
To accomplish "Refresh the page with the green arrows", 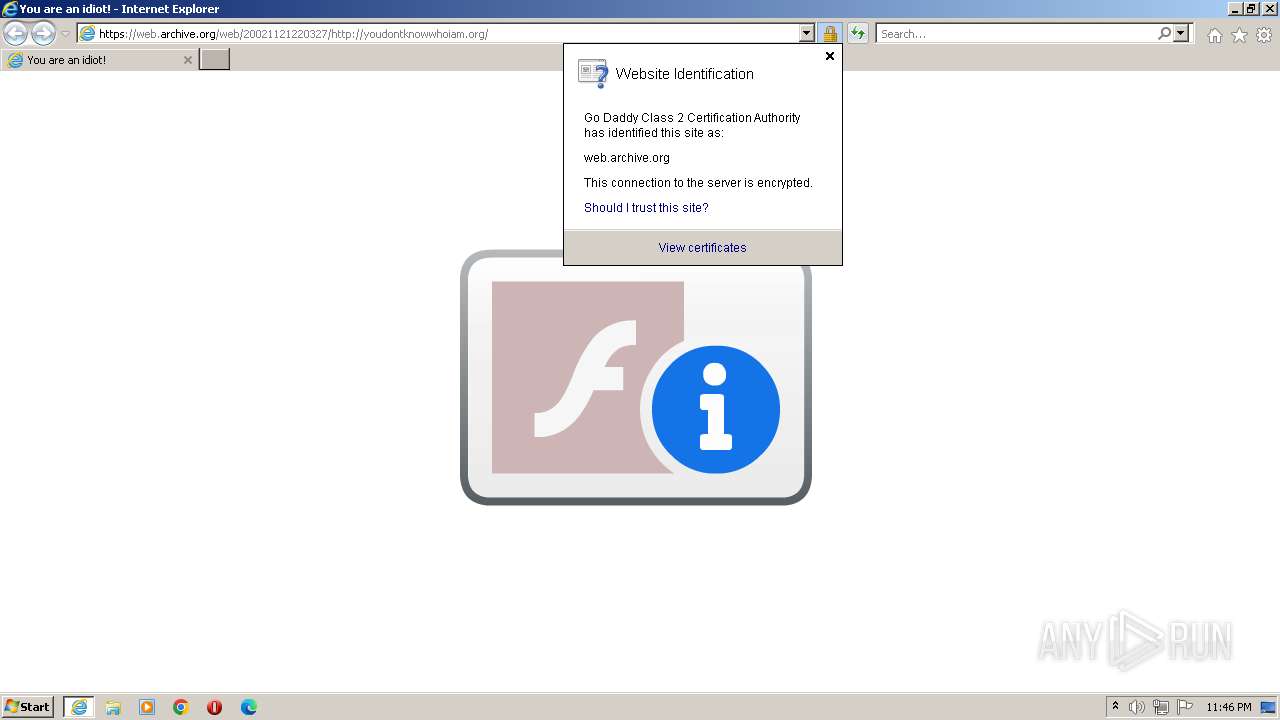I will (x=858, y=34).
